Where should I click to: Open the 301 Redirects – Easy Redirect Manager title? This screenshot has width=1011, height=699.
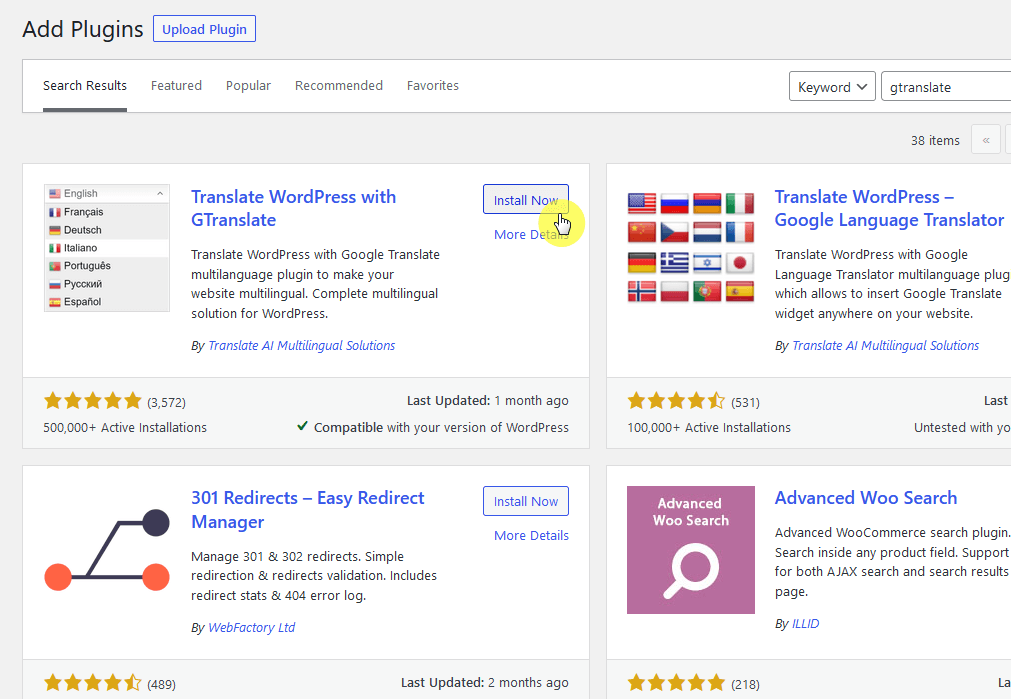point(308,509)
